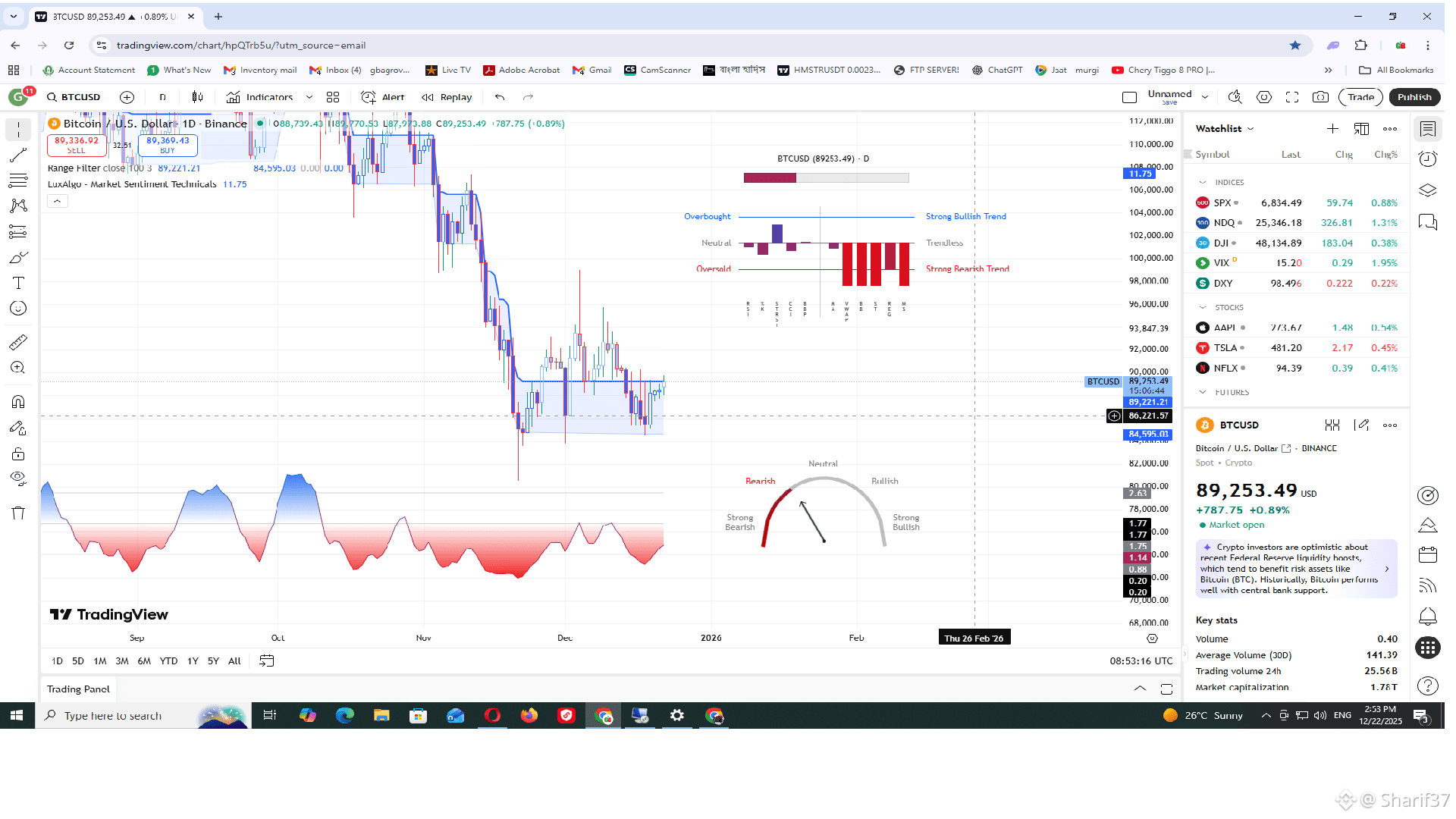Select the Text annotation tool
This screenshot has height=819, width=1456.
18,283
